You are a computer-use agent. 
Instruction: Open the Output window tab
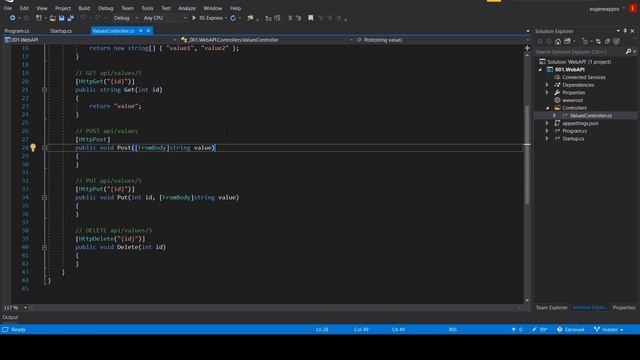point(10,317)
